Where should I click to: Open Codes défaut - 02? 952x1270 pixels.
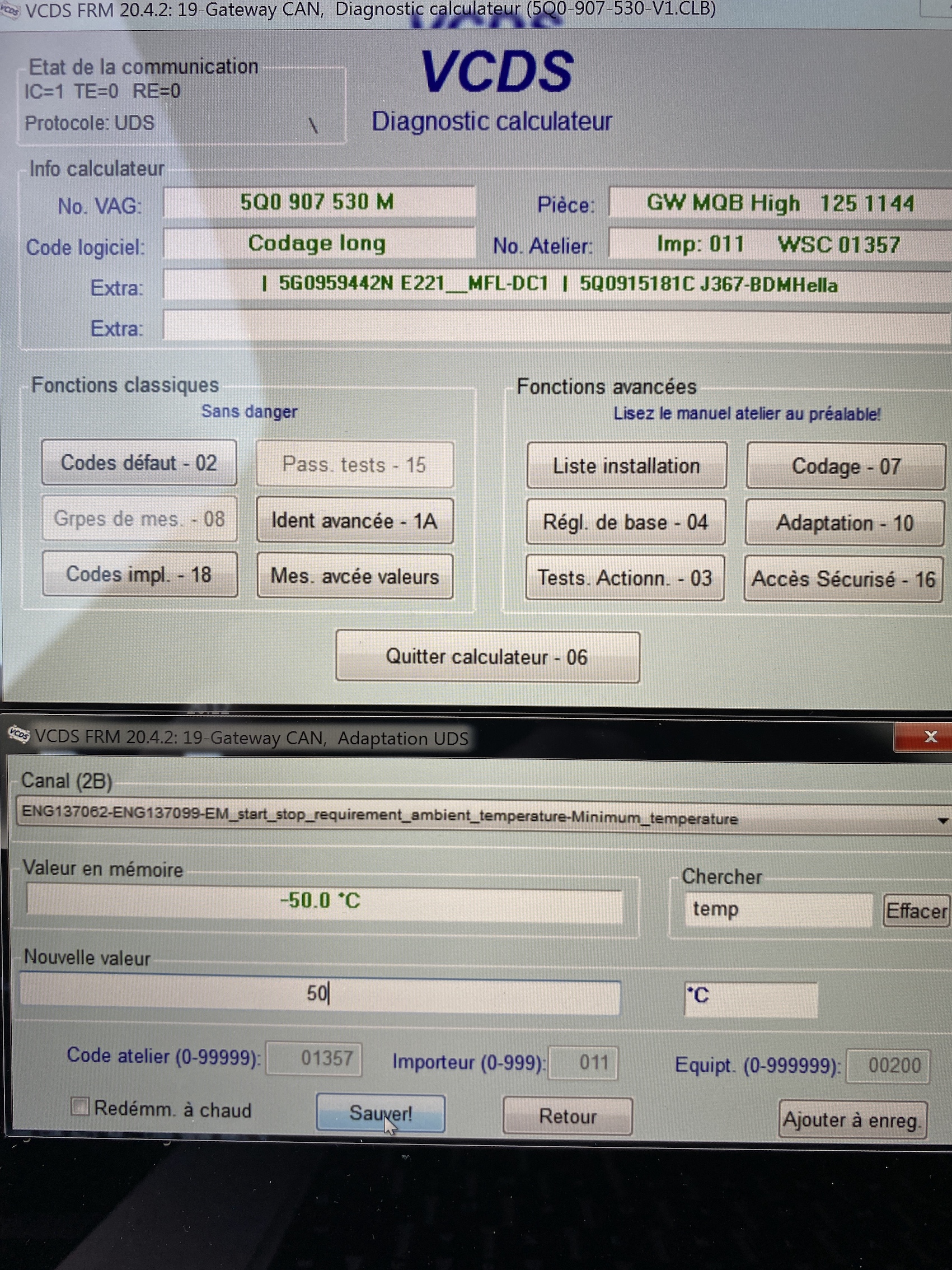tap(139, 463)
